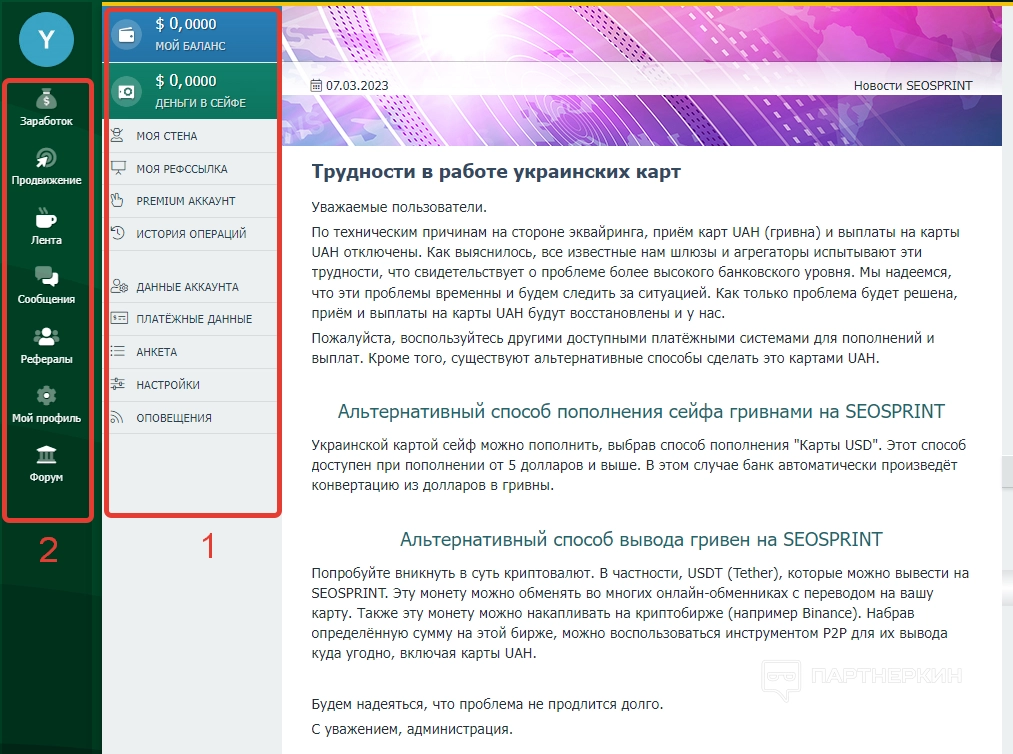1013x754 pixels.
Task: Click the Продвижение sidebar label
Action: 47,180
